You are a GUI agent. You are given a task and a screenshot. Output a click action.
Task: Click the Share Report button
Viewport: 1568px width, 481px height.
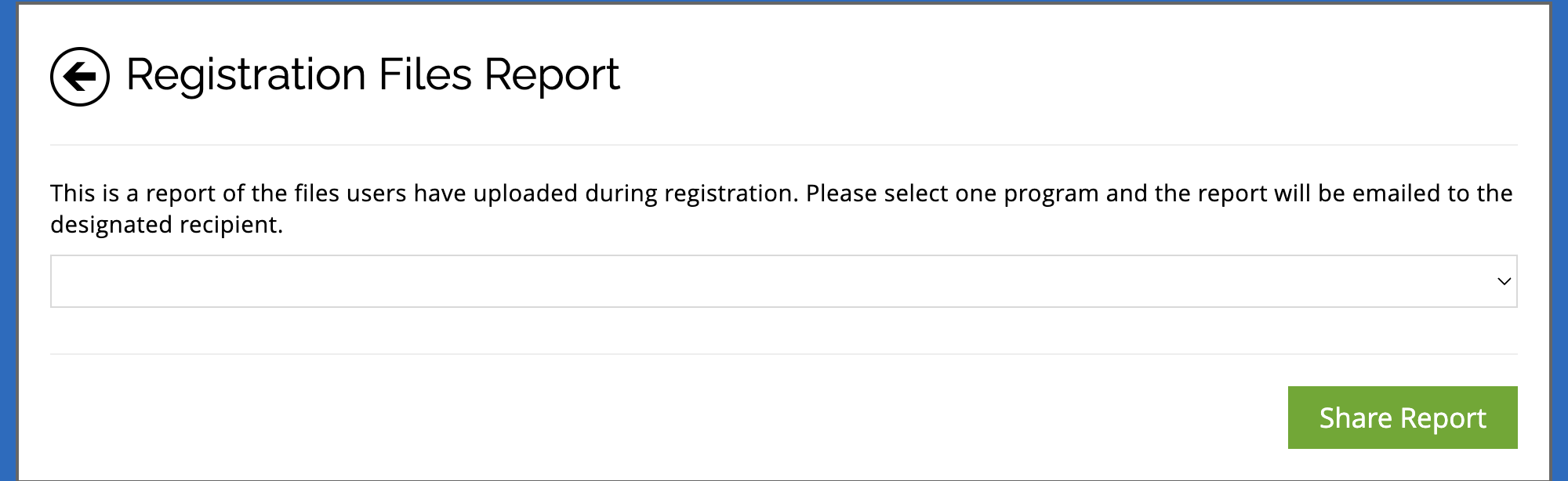click(1402, 418)
